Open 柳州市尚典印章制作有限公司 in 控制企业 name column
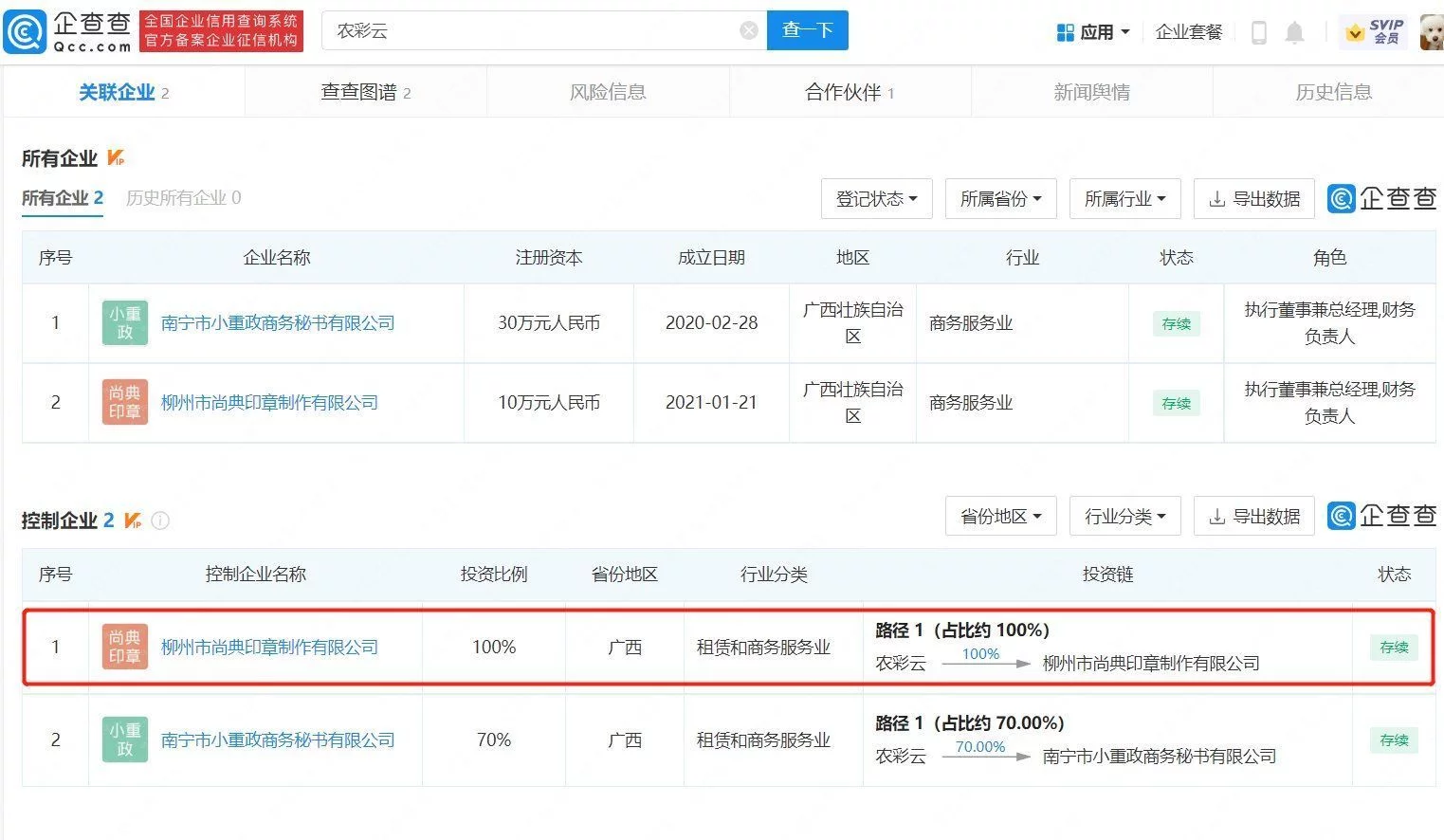This screenshot has height=840, width=1444. click(x=269, y=648)
